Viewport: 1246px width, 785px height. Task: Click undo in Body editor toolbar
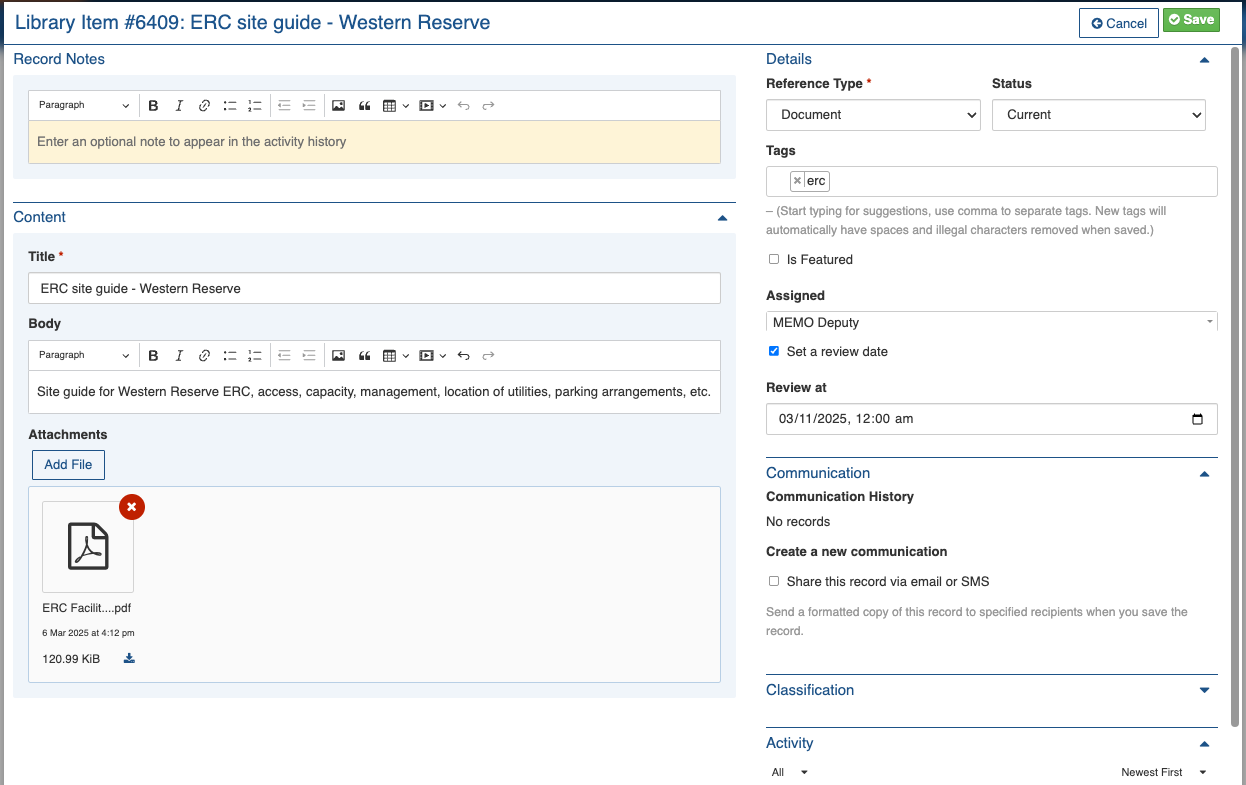[463, 356]
